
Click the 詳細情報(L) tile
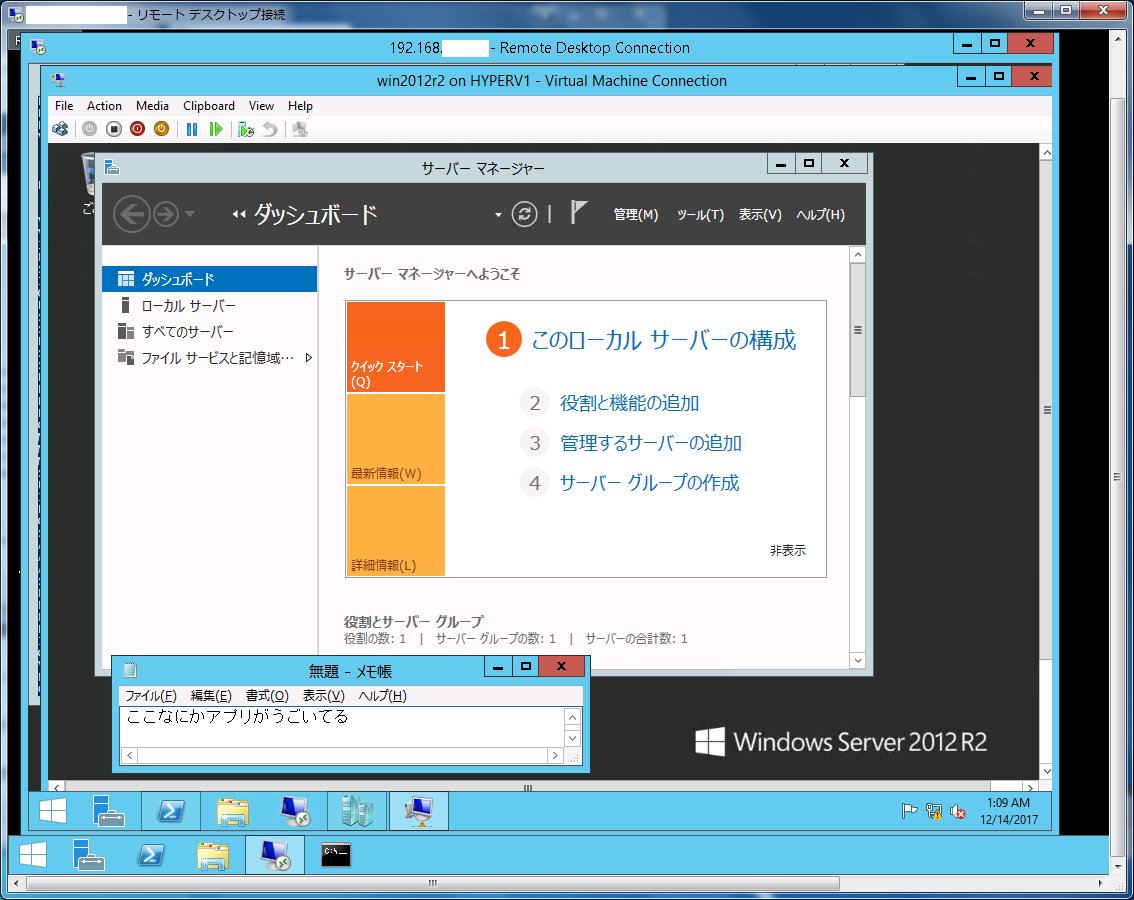click(396, 531)
